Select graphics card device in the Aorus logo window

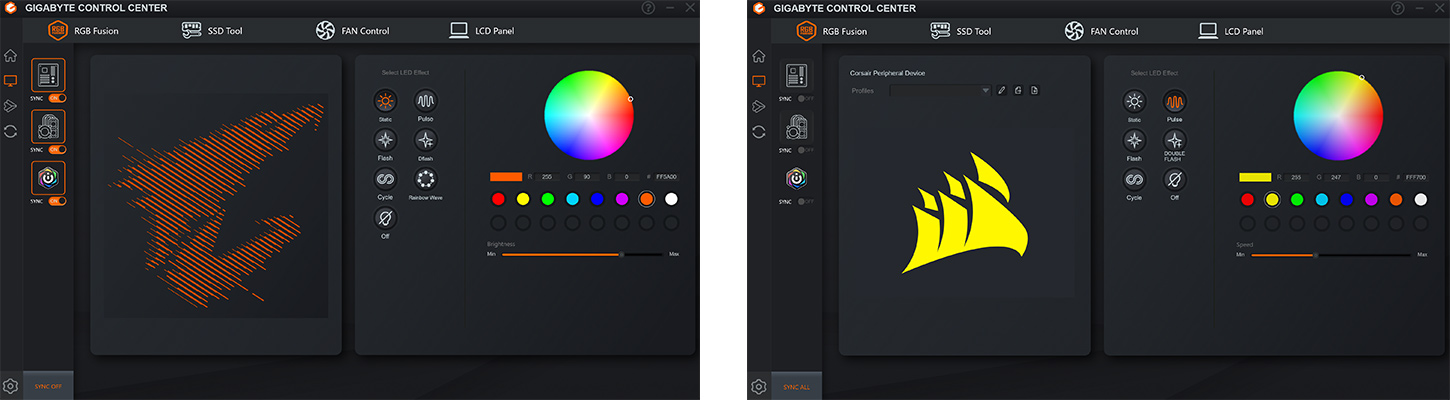tap(49, 126)
